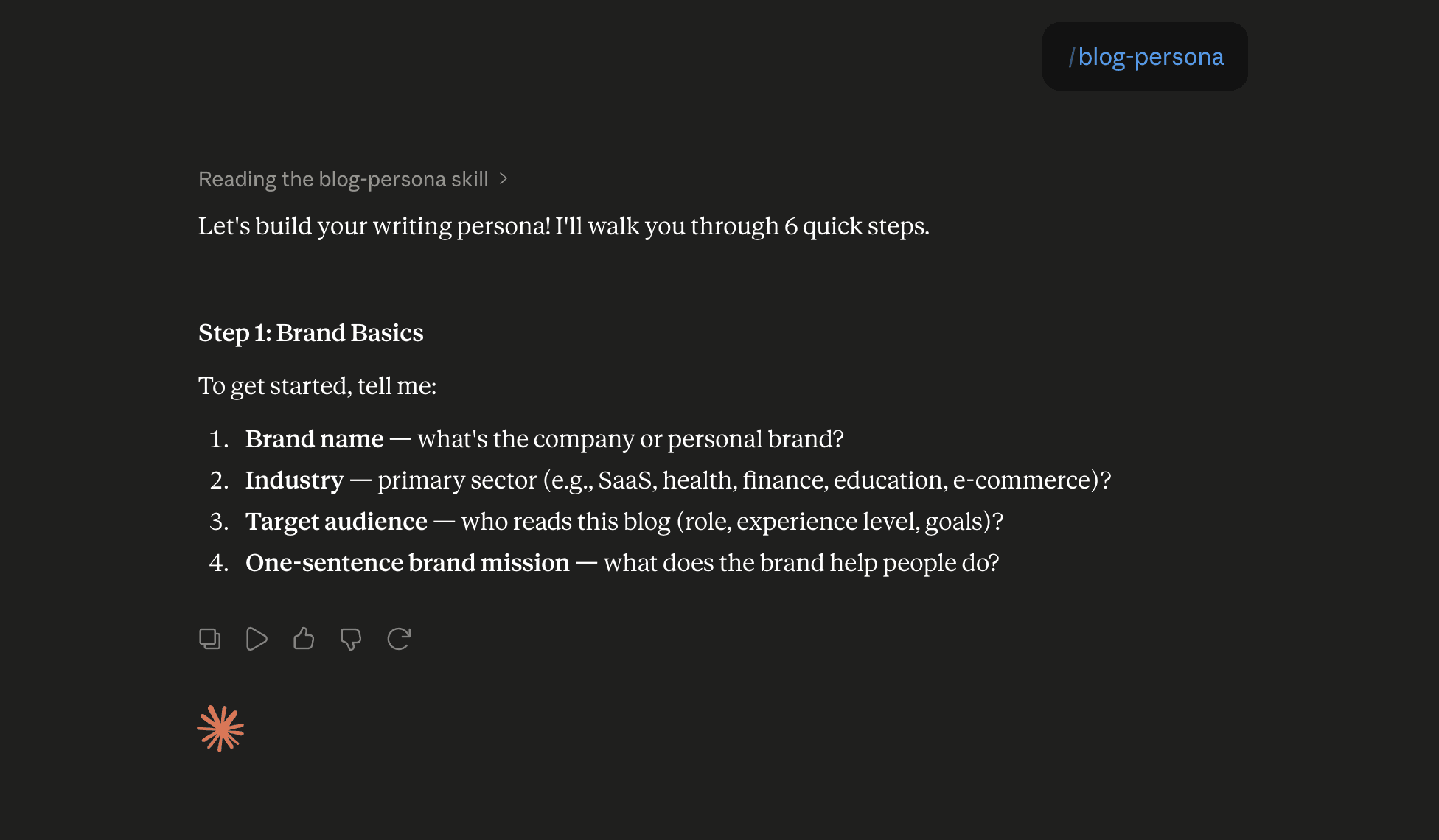This screenshot has width=1439, height=840.
Task: Select the 'Step 1: Brand Basics' heading
Action: (311, 333)
